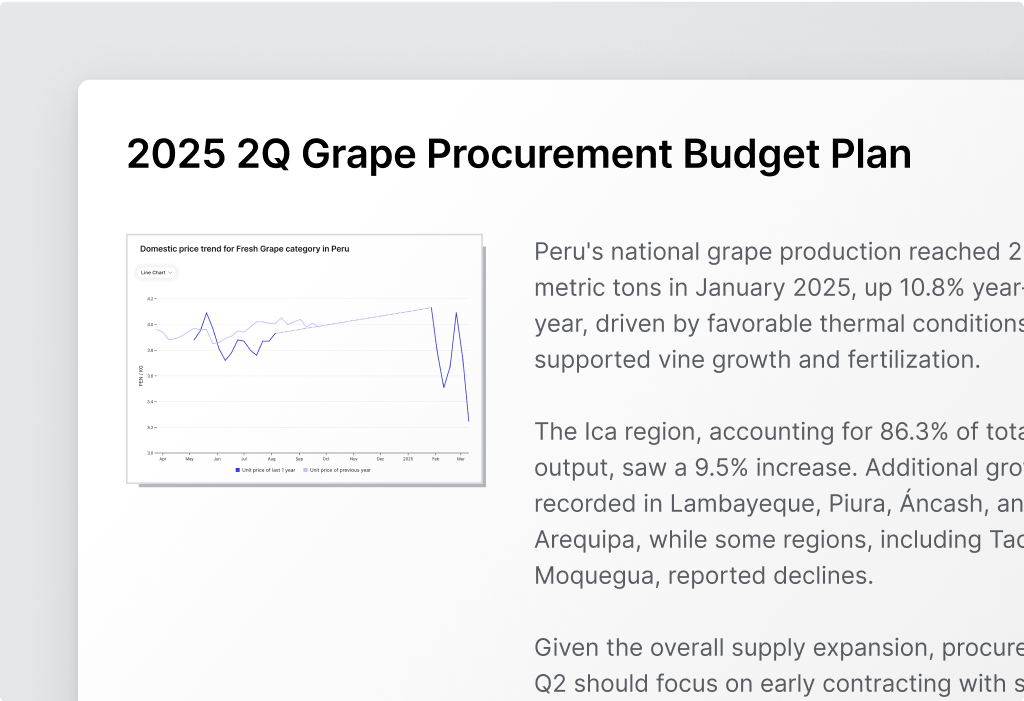Click the lowest March point of the dark line
The width and height of the screenshot is (1024, 701).
pos(468,421)
